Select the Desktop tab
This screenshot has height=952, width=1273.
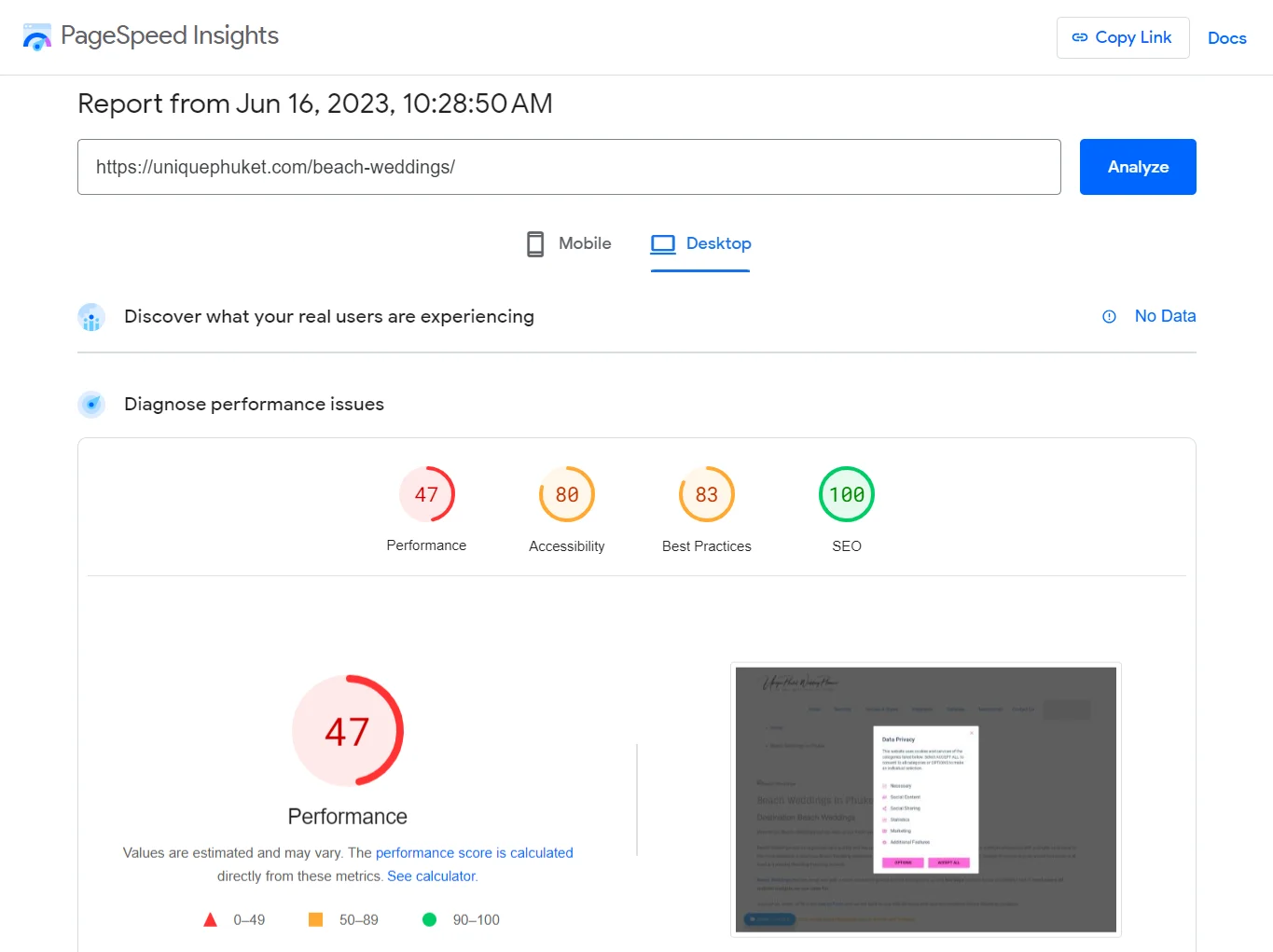point(700,244)
